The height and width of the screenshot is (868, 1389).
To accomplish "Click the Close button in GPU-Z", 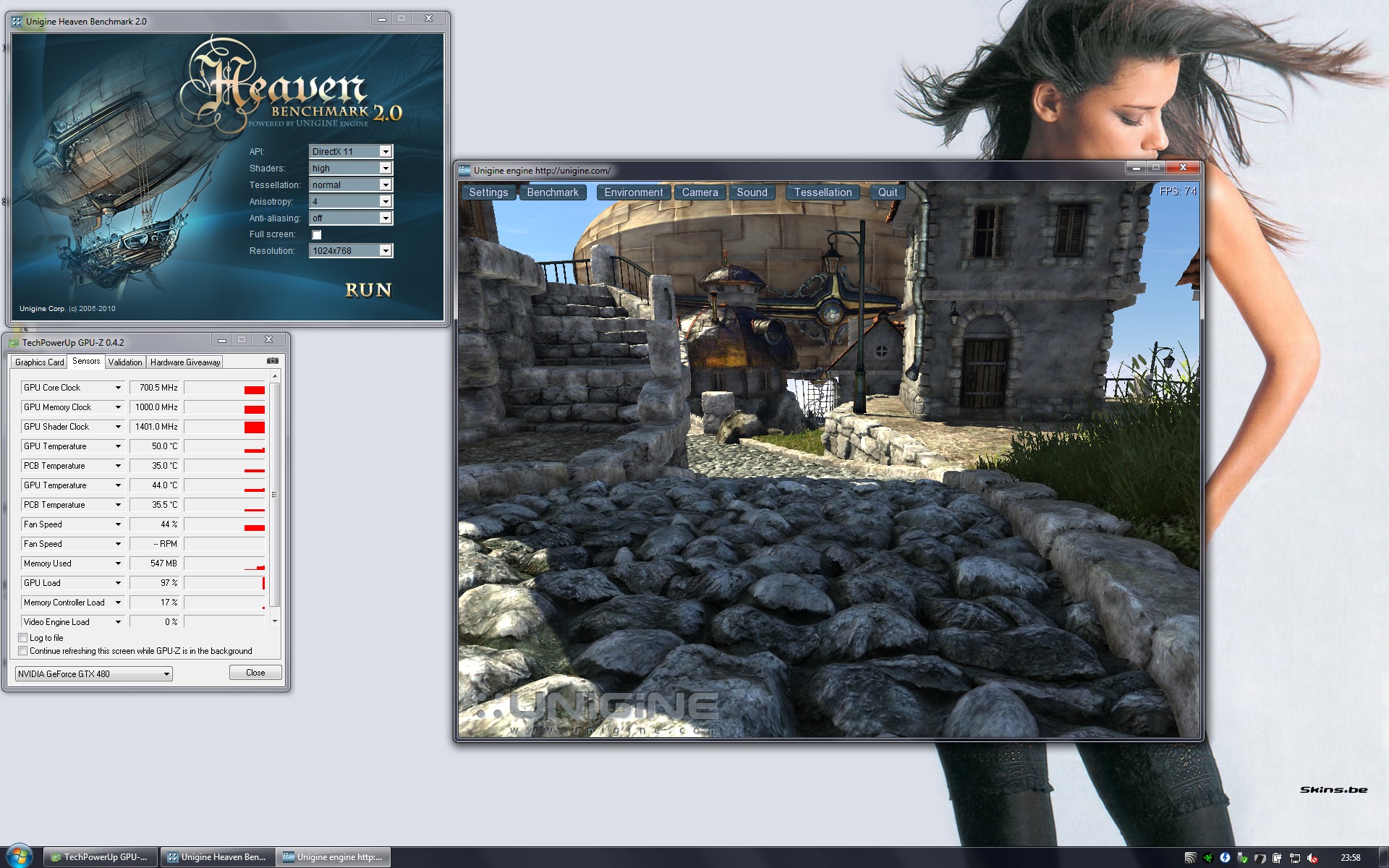I will [x=255, y=673].
